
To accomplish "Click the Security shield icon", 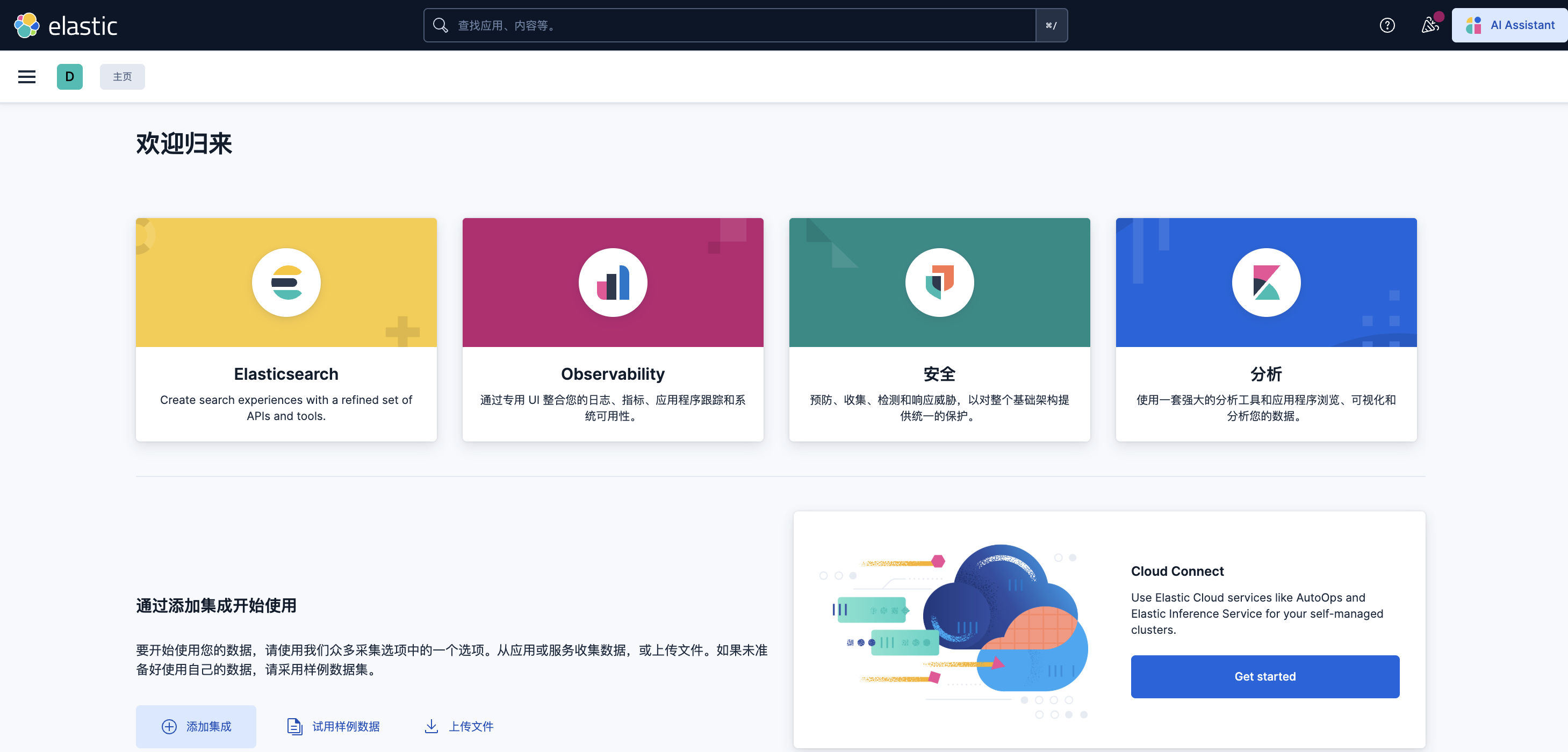I will [x=940, y=283].
